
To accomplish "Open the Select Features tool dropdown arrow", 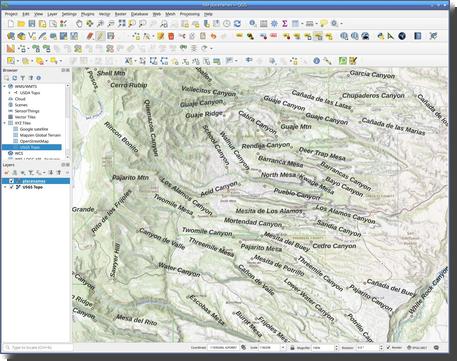I will tap(18, 61).
